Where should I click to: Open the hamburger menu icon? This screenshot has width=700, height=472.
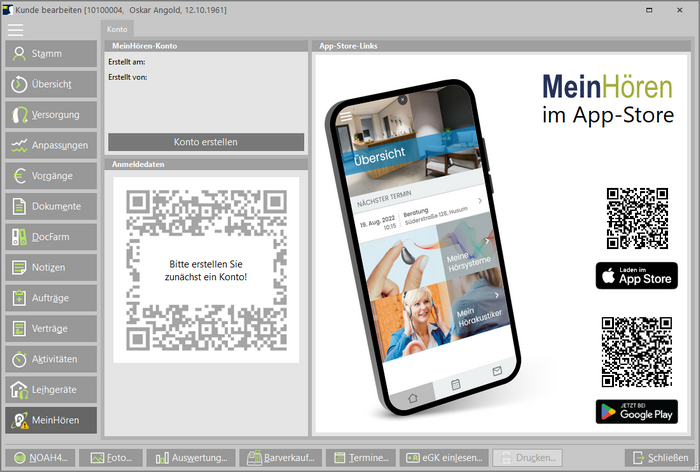pyautogui.click(x=15, y=30)
